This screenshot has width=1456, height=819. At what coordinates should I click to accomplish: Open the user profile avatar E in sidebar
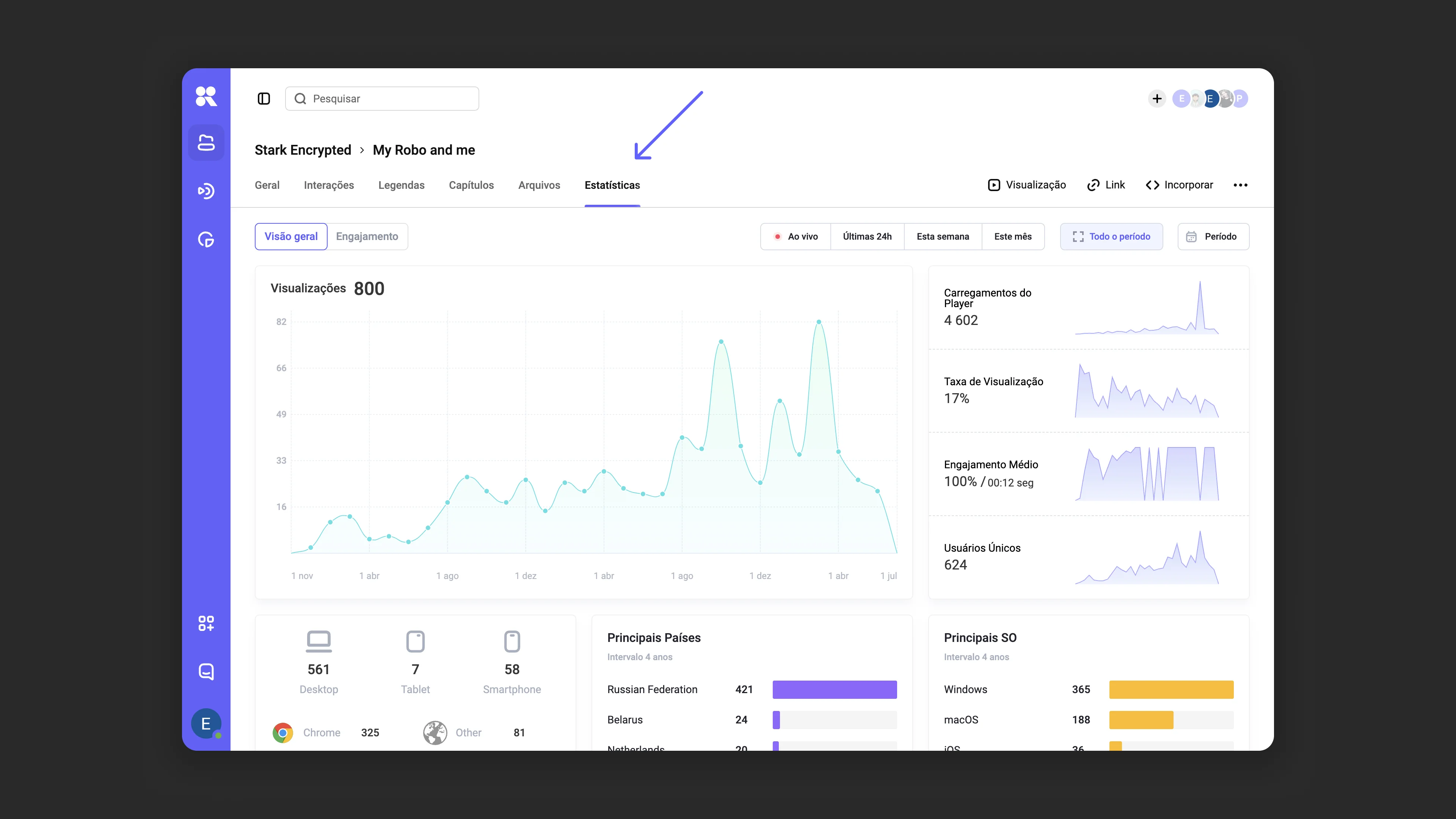point(206,723)
